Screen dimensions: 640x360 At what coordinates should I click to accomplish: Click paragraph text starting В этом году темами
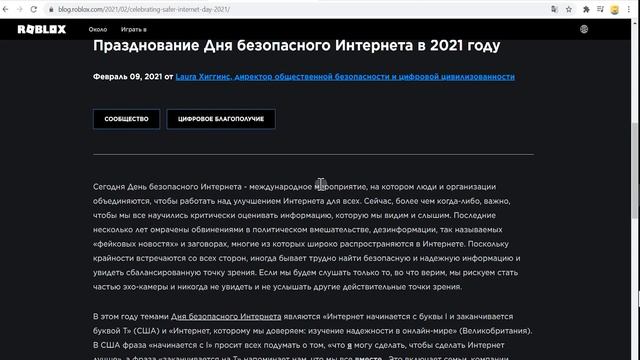[313, 336]
